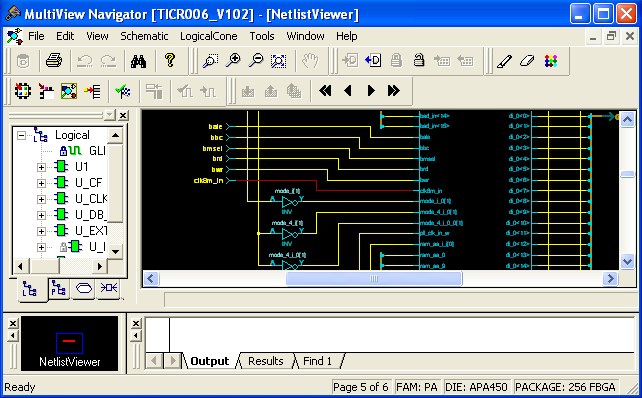Switch to the Find 1 tab
The height and width of the screenshot is (398, 642).
(x=317, y=361)
